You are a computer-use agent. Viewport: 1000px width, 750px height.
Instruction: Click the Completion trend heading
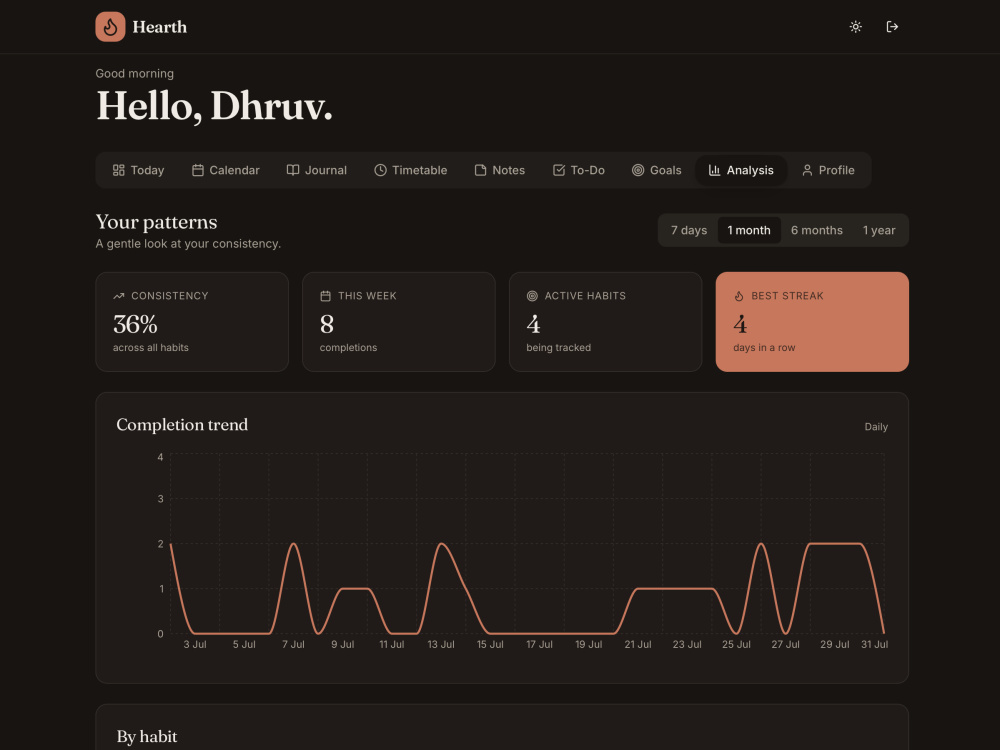point(182,425)
